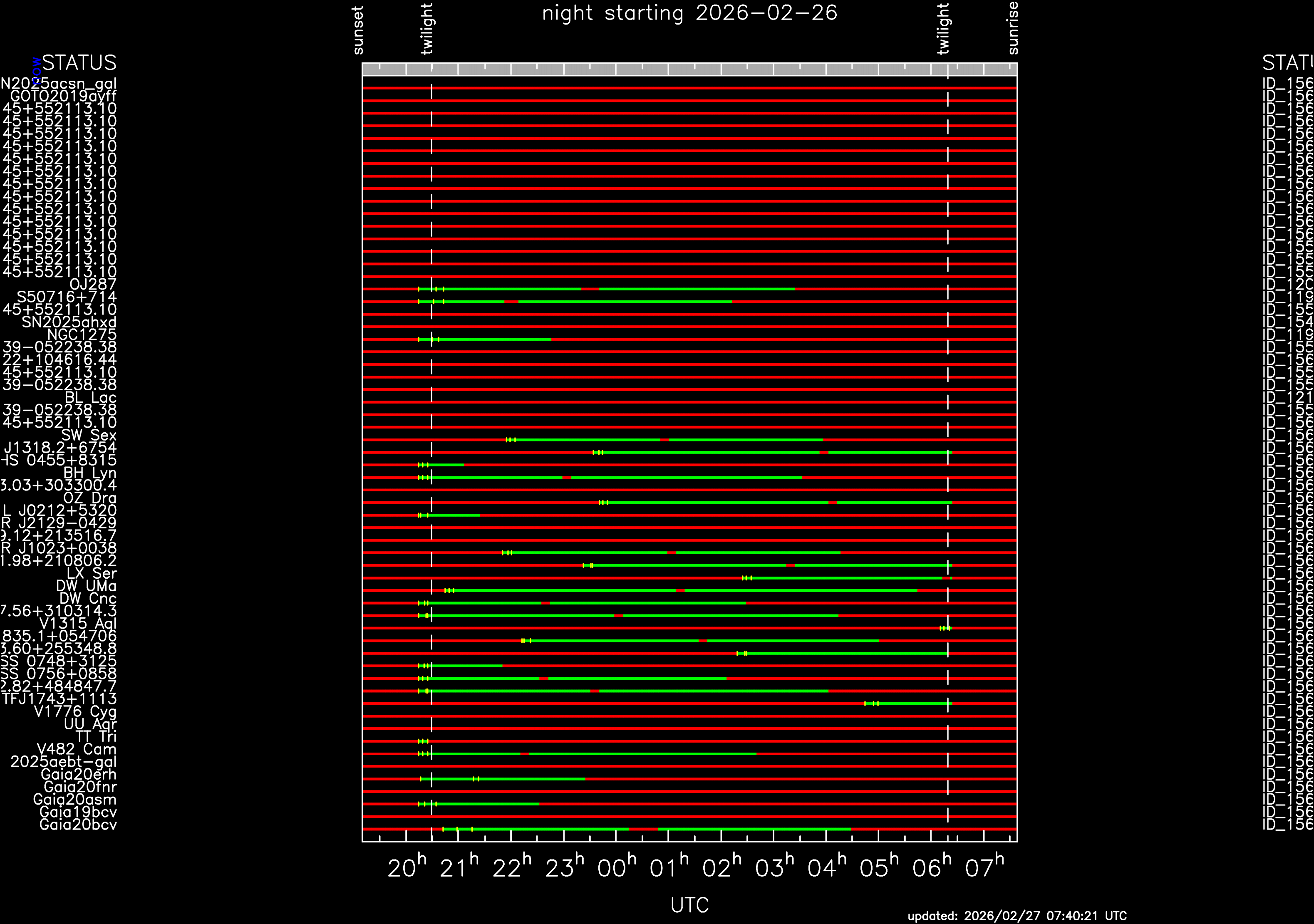This screenshot has width=1314, height=924.
Task: Click the left STATUS column header
Action: [79, 62]
